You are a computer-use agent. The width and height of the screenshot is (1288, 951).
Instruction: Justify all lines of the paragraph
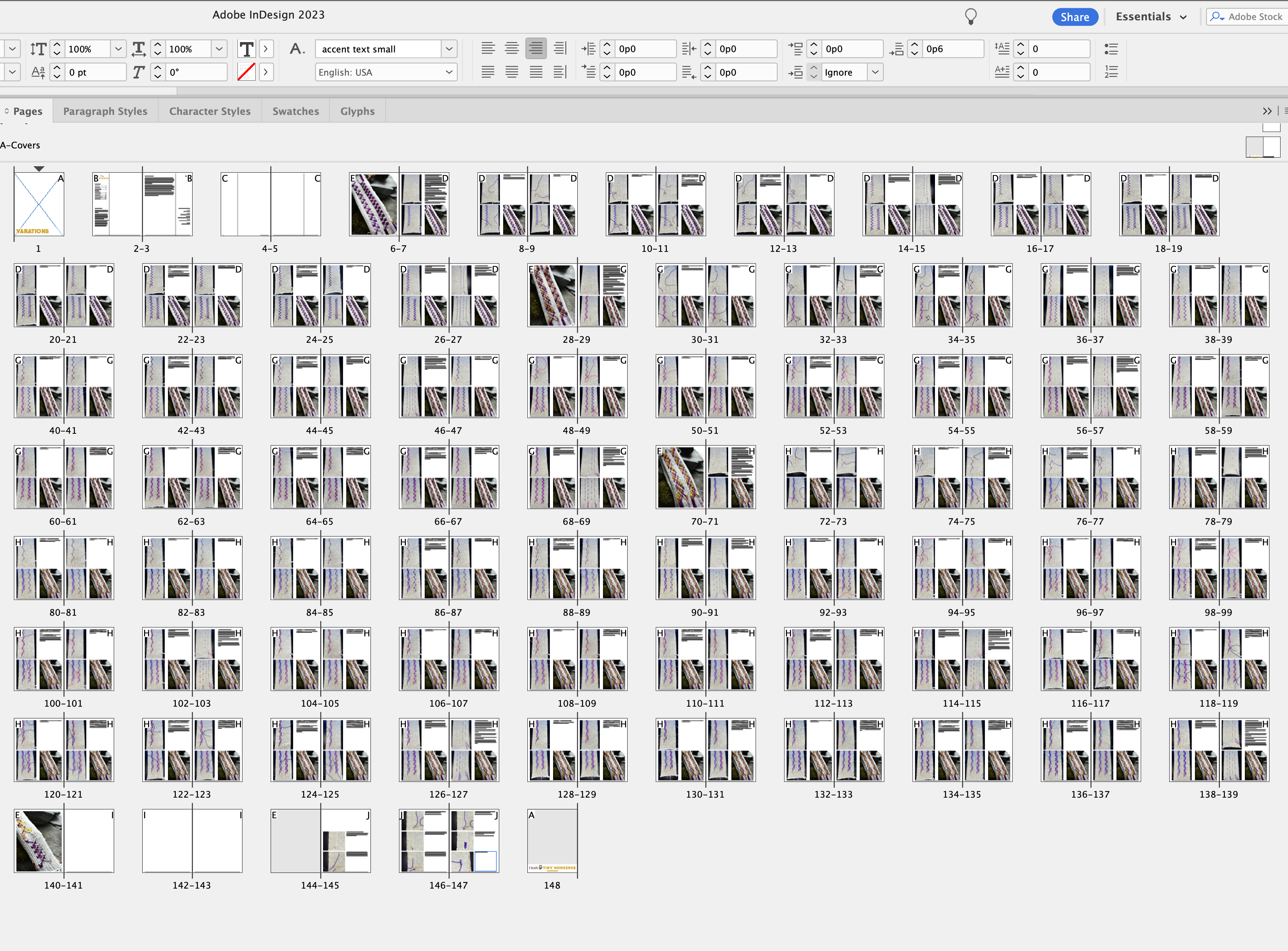coord(536,72)
